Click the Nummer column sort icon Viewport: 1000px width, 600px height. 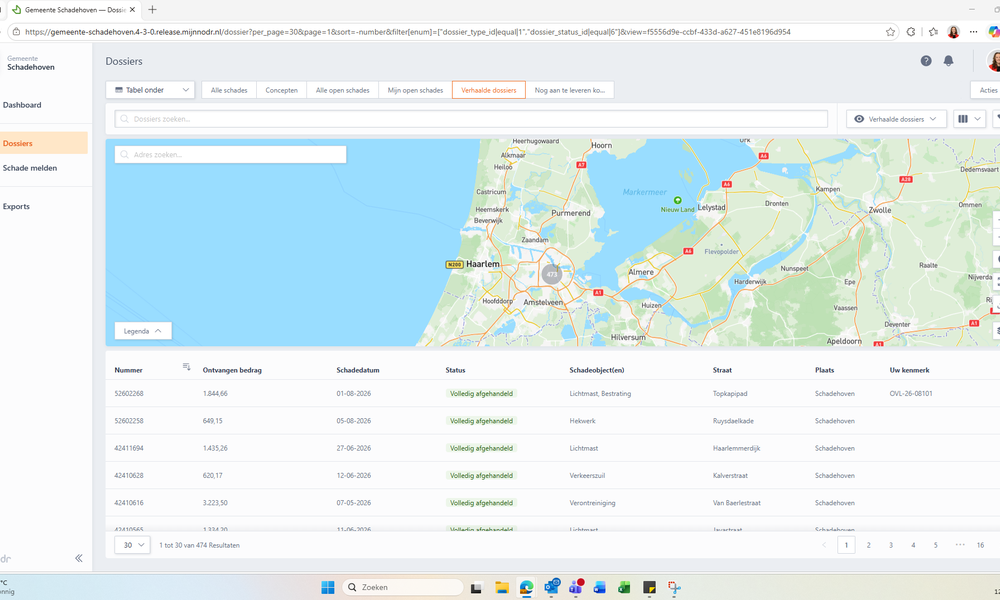pos(186,367)
